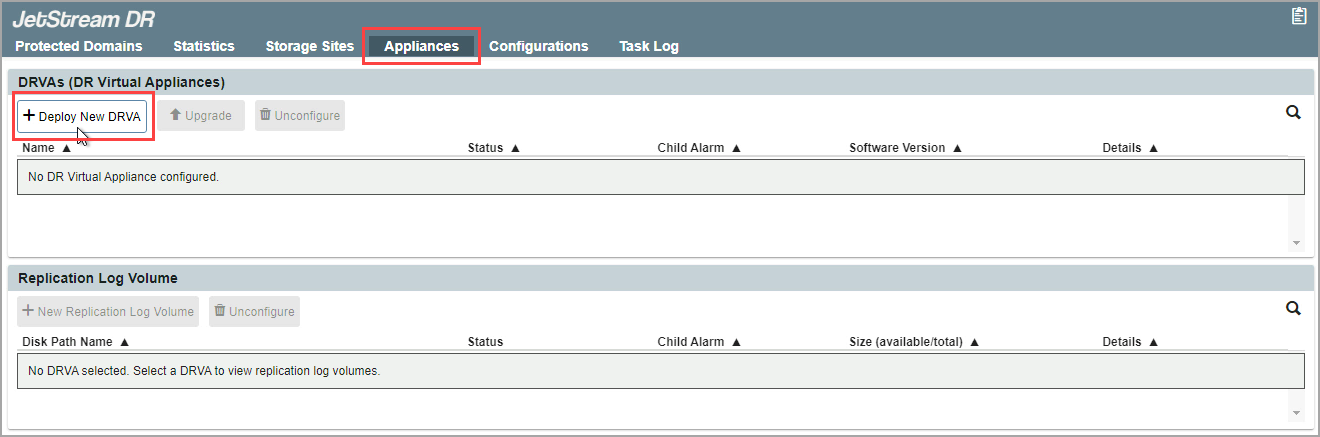Switch to the Statistics tab
This screenshot has width=1320, height=437.
click(204, 46)
